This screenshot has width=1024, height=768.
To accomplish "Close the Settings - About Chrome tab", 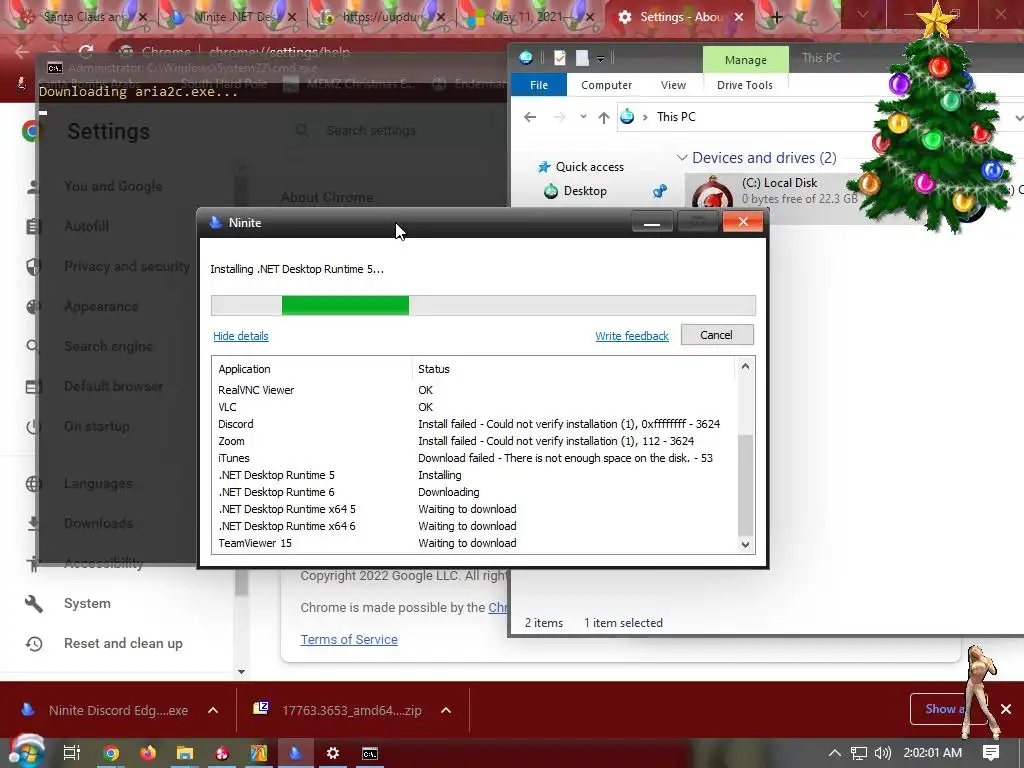I will click(x=739, y=18).
